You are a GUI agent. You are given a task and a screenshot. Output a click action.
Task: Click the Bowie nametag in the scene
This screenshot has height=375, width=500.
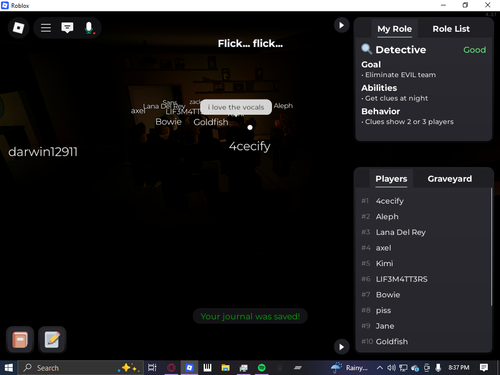[169, 122]
